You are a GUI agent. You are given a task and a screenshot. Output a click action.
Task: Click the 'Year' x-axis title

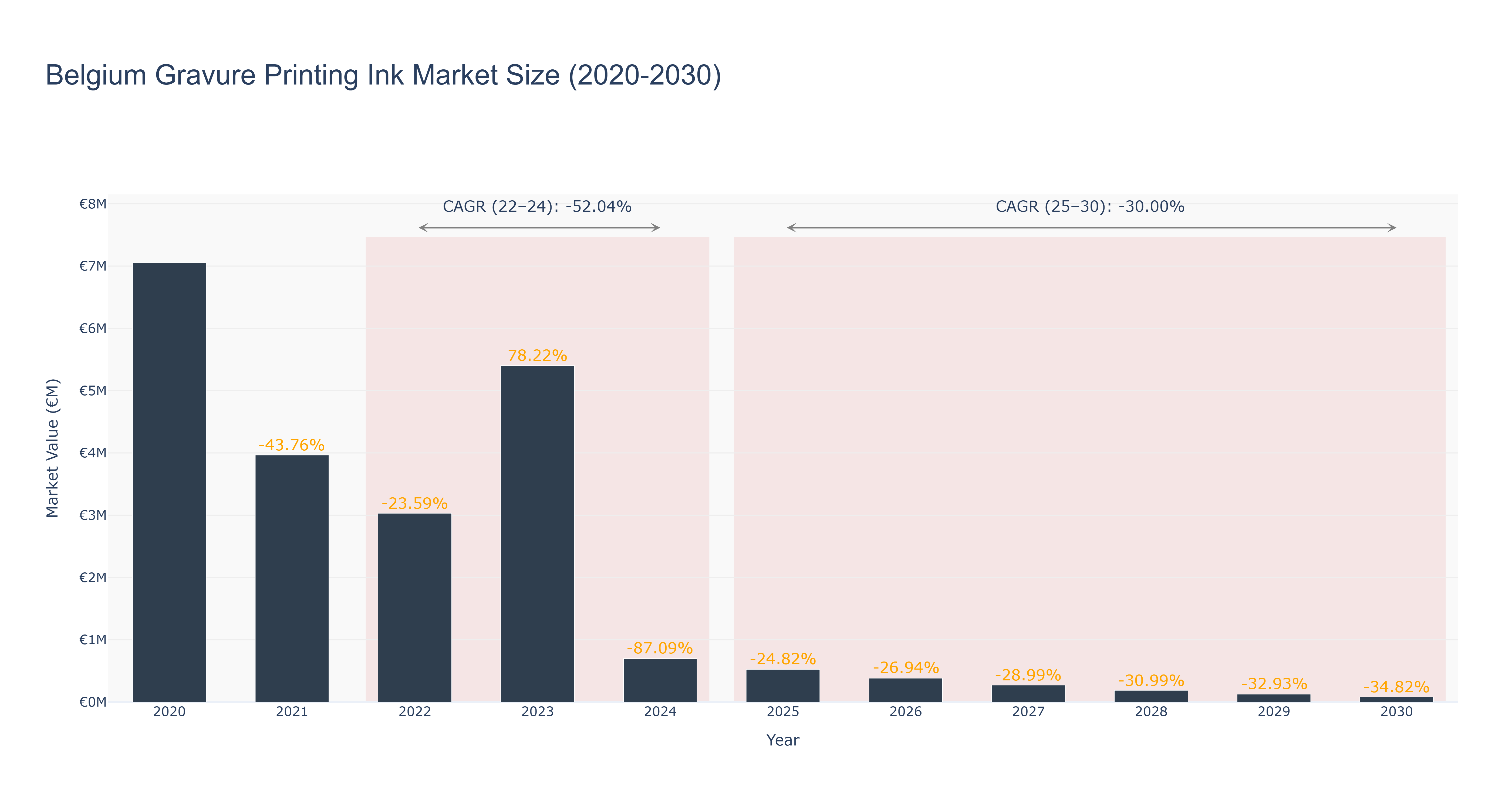click(x=782, y=740)
